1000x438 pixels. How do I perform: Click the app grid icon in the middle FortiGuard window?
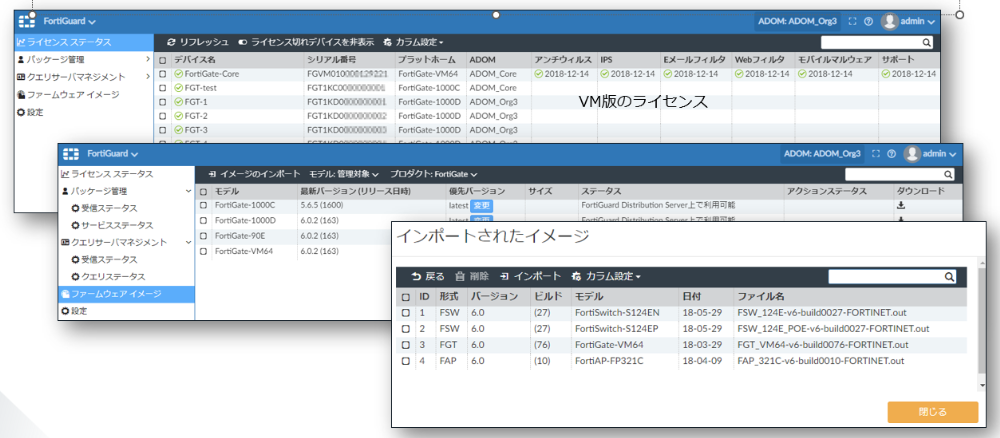point(71,154)
